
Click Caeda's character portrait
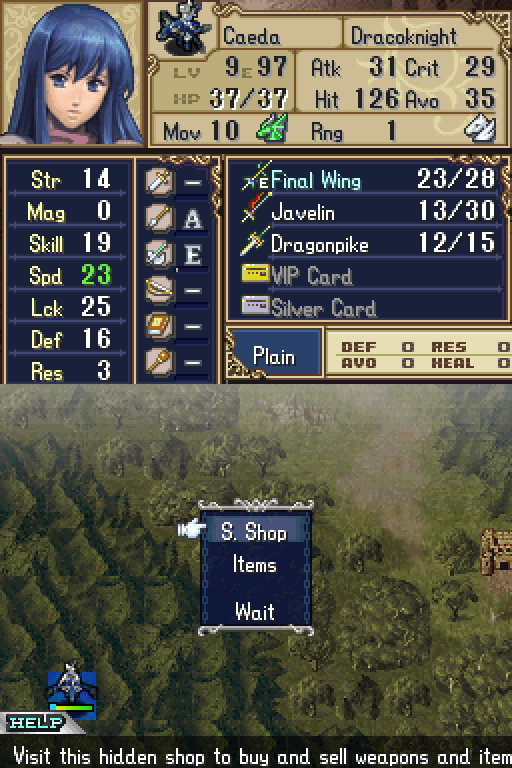(x=73, y=73)
